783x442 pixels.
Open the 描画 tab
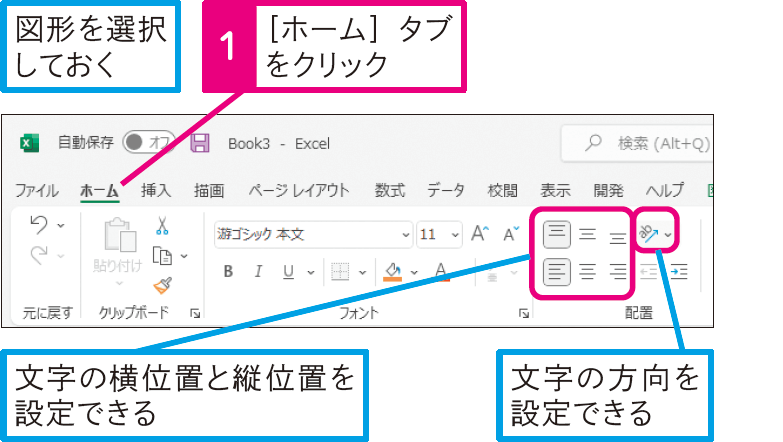pyautogui.click(x=209, y=190)
